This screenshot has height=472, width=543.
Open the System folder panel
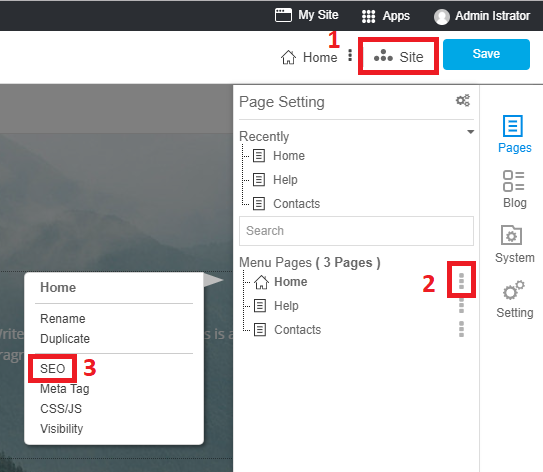pyautogui.click(x=514, y=244)
